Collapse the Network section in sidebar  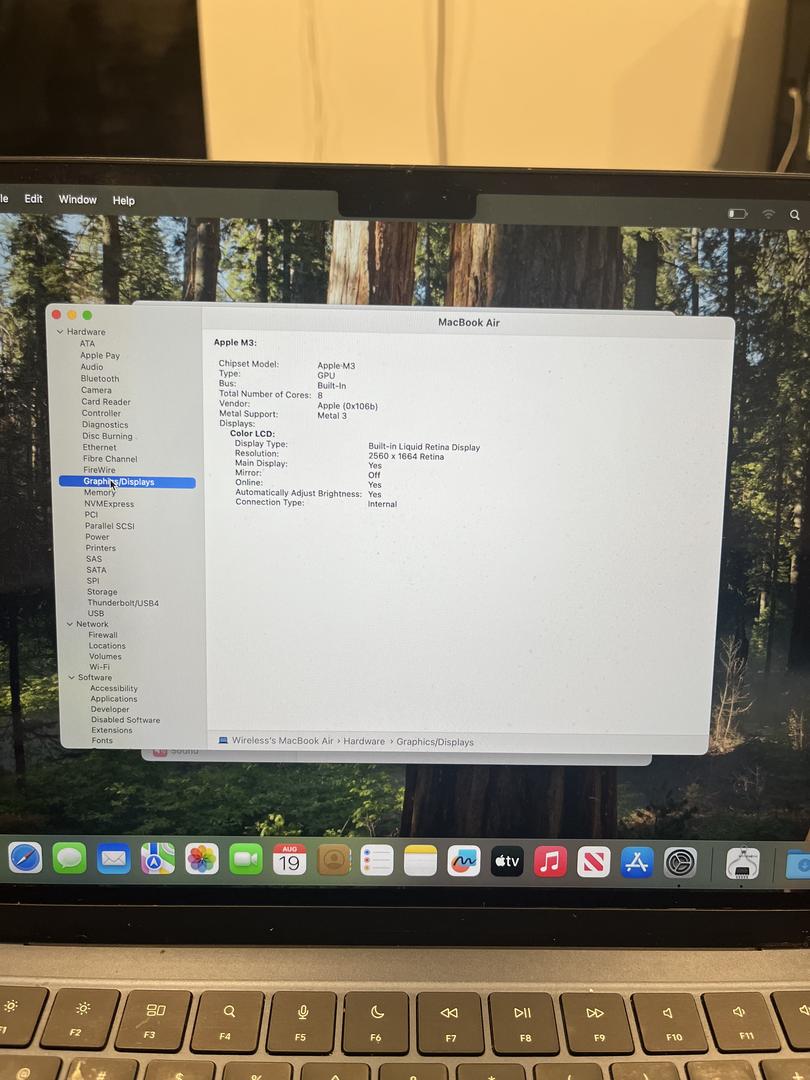[x=70, y=624]
